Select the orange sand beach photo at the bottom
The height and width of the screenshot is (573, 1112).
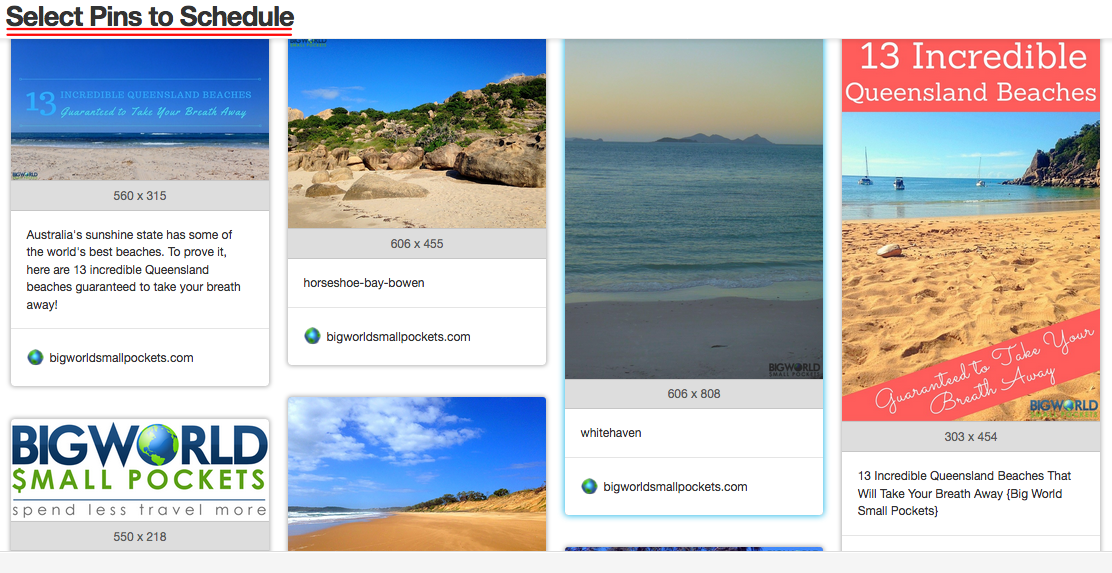(417, 474)
